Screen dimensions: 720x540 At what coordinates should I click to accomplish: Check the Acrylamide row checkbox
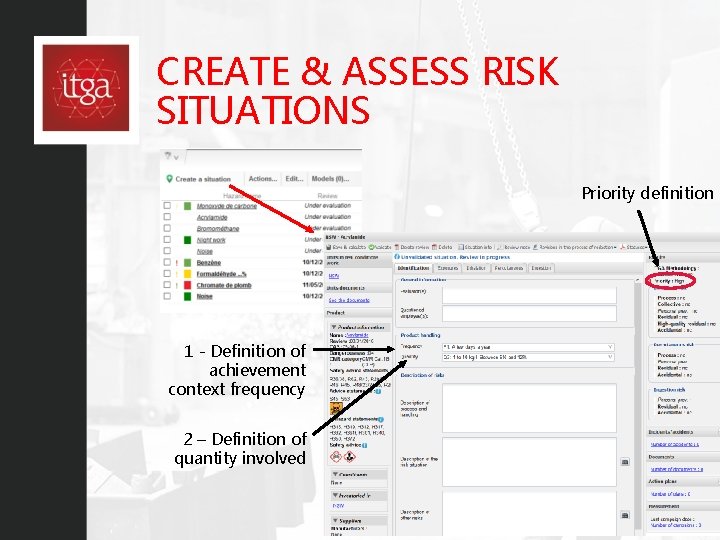[x=167, y=217]
